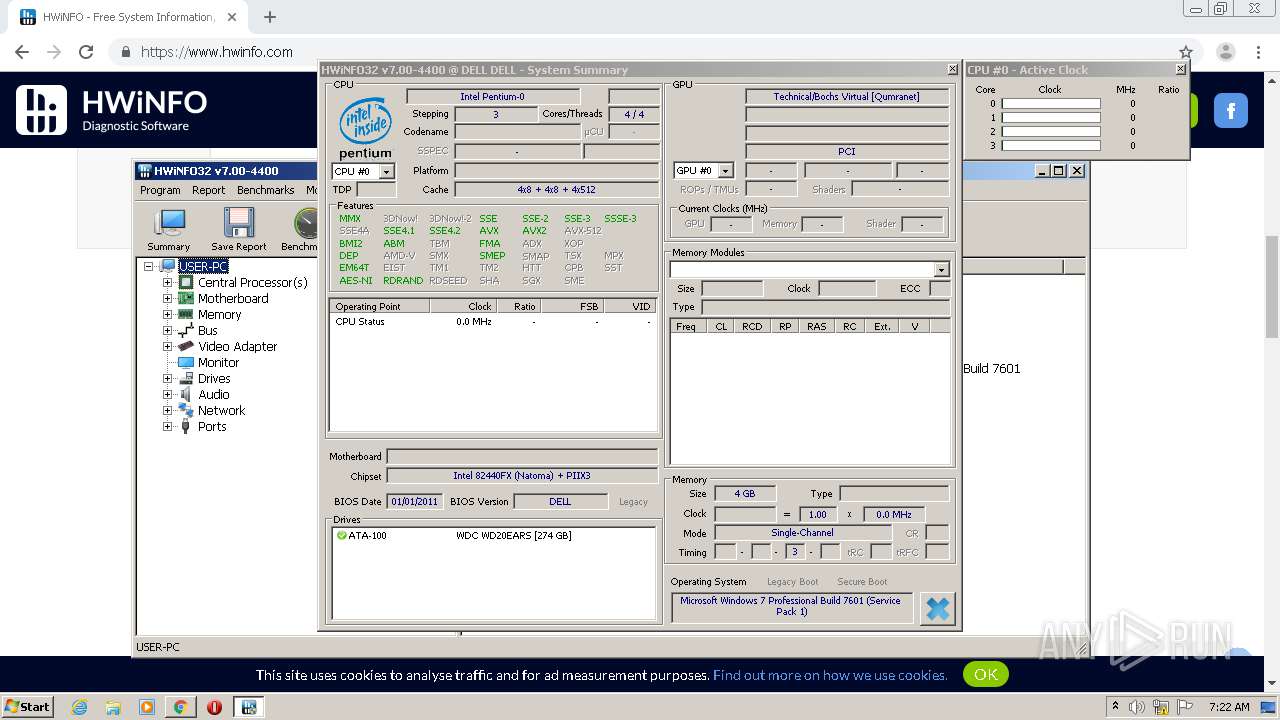Expand the Audio tree node
Screen dimensions: 1280x720
click(x=168, y=394)
